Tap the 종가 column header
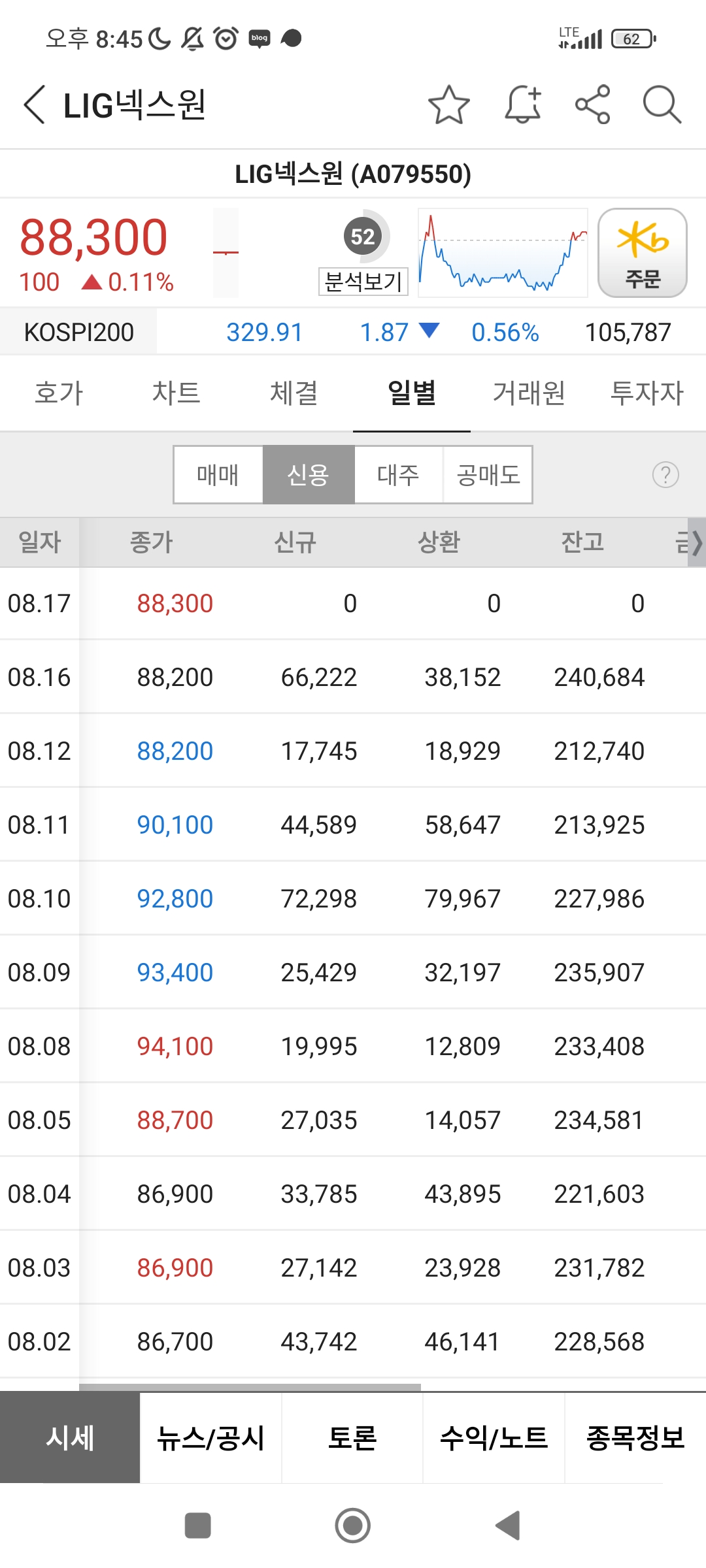Viewport: 706px width, 1568px height. point(152,542)
